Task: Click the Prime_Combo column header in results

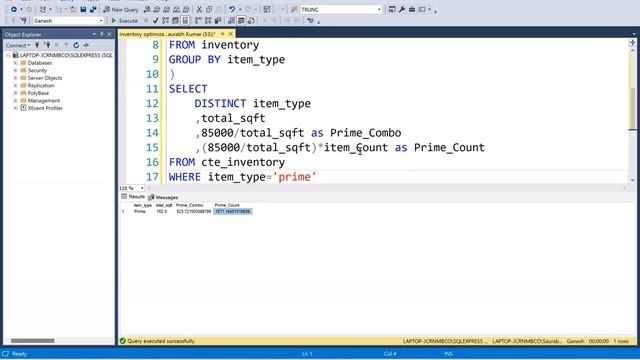Action: [x=190, y=205]
